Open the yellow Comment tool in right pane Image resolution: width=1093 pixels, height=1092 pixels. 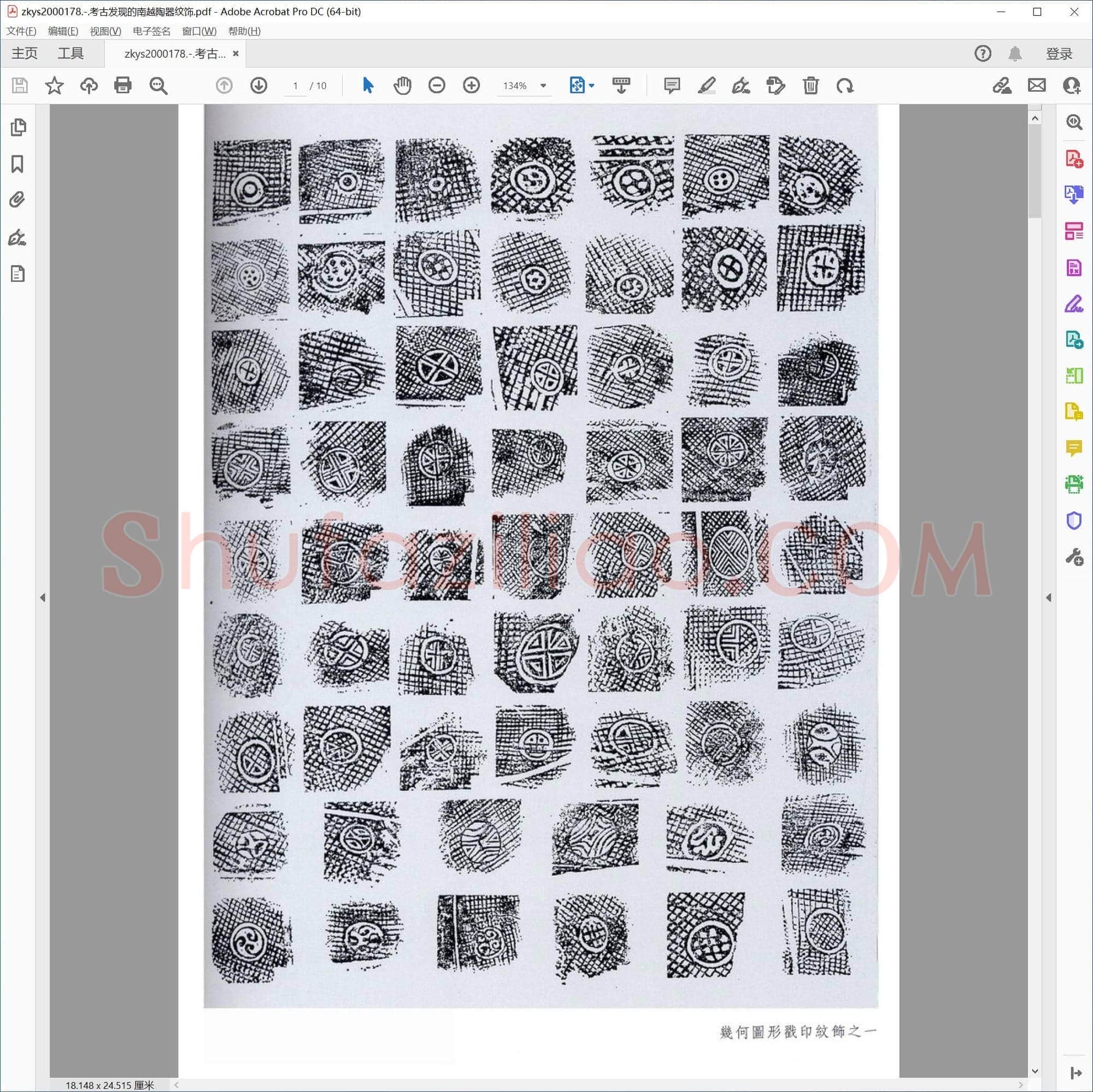(1074, 448)
